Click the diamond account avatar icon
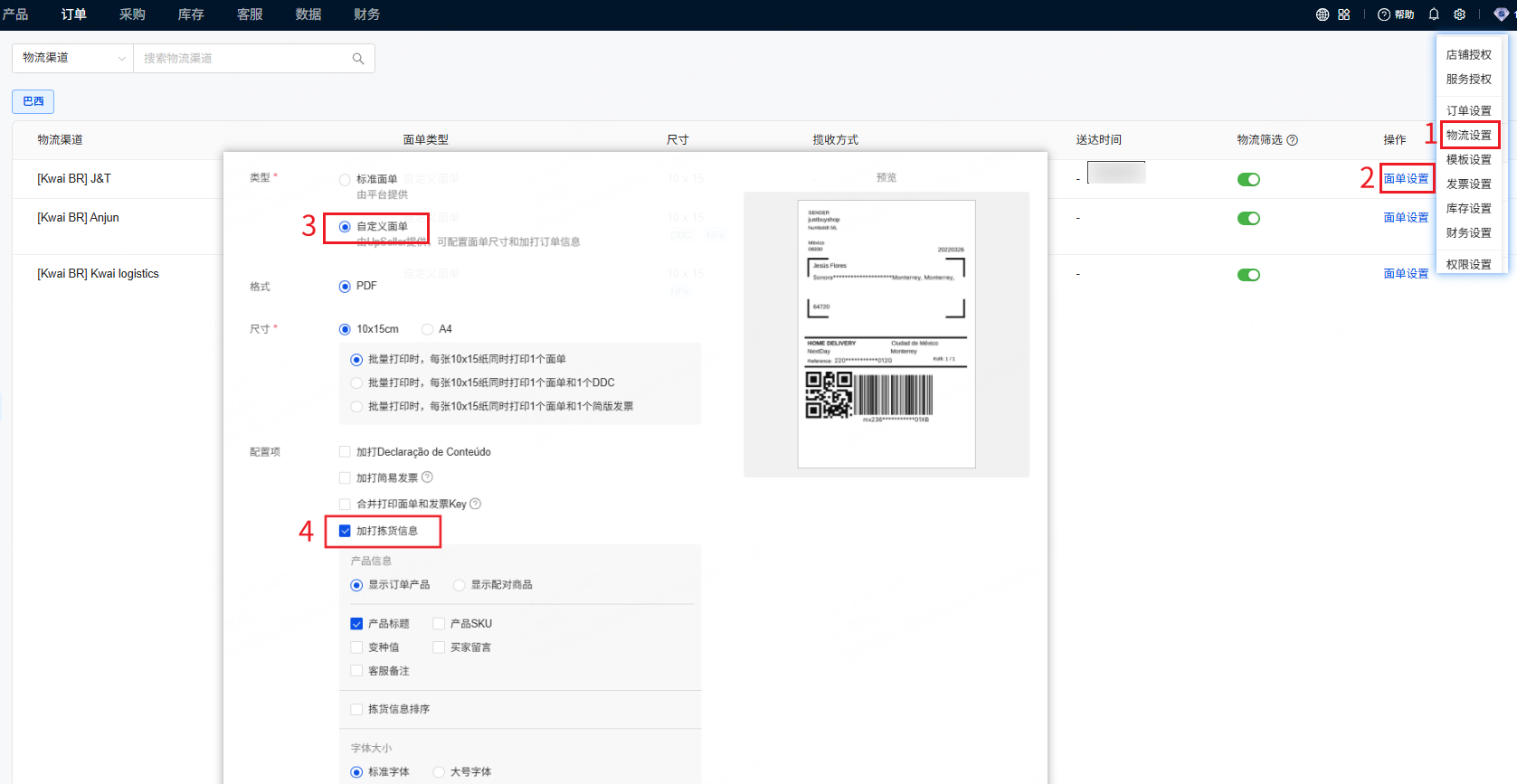This screenshot has height=784, width=1517. (x=1501, y=14)
